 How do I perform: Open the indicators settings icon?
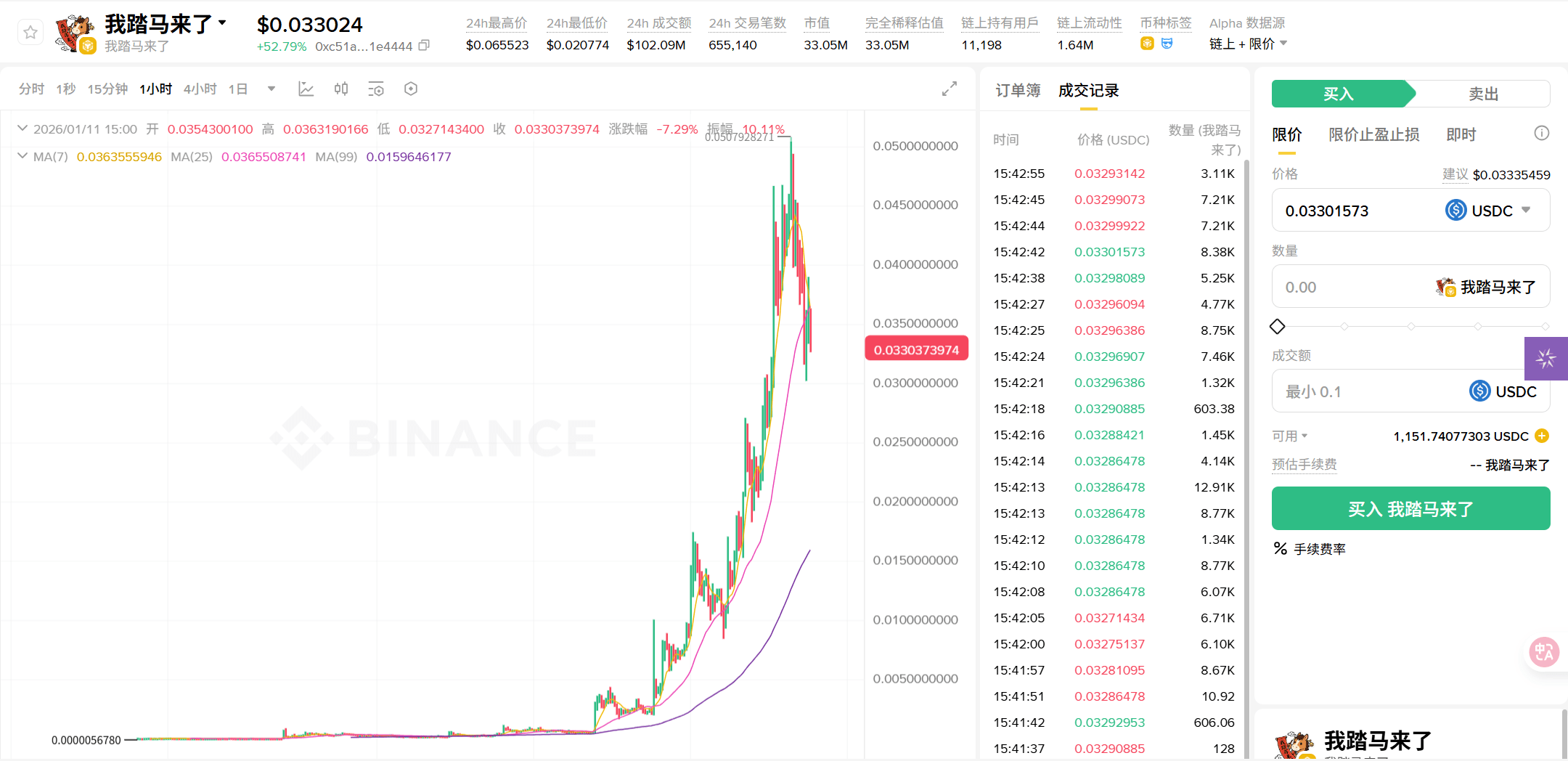coord(376,89)
